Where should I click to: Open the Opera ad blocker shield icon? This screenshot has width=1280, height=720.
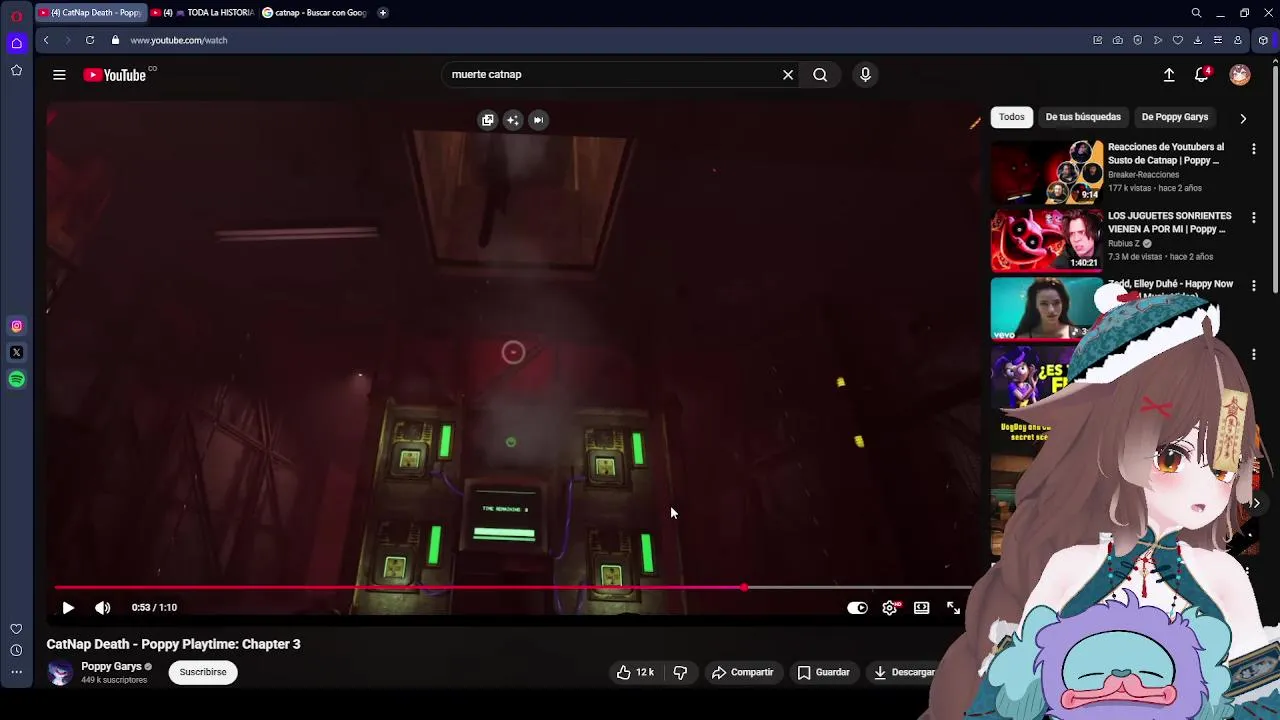pos(1137,40)
